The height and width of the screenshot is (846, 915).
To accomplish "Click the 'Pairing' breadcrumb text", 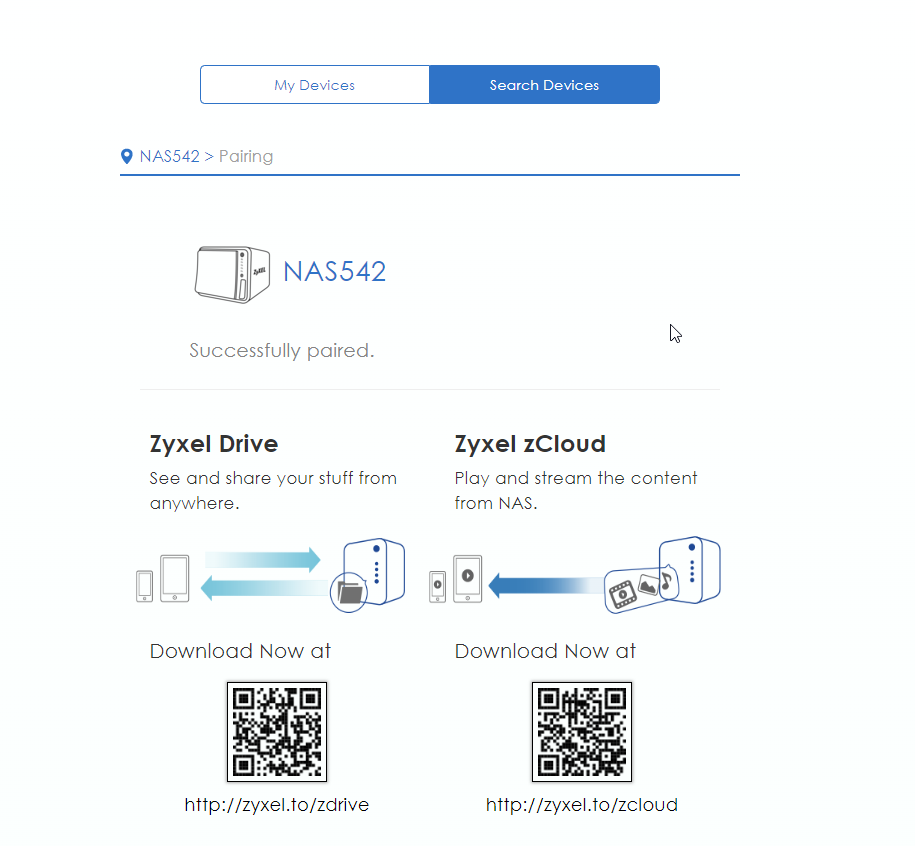I will (x=246, y=156).
